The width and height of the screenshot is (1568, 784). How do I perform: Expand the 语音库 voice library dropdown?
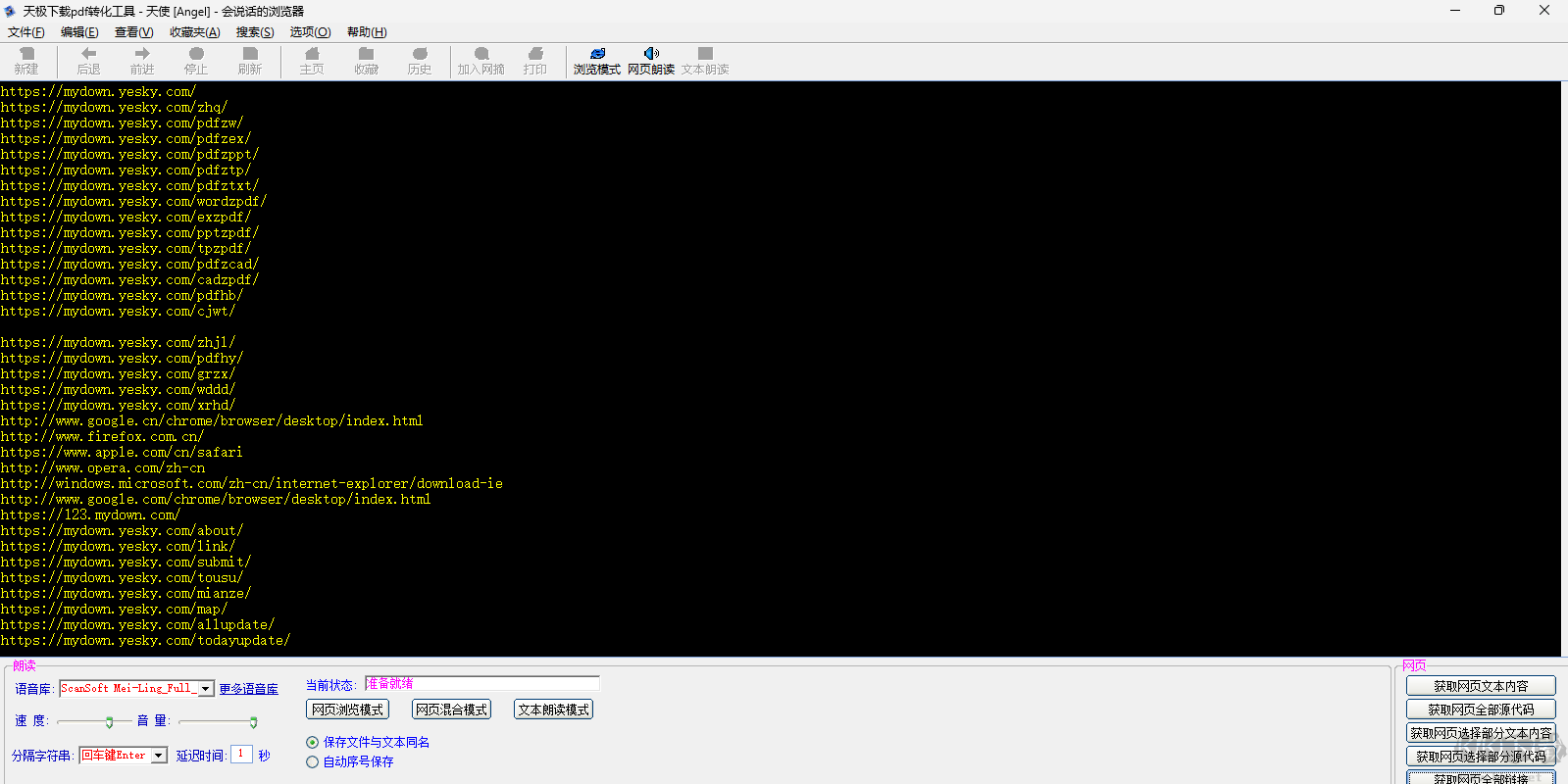(206, 689)
